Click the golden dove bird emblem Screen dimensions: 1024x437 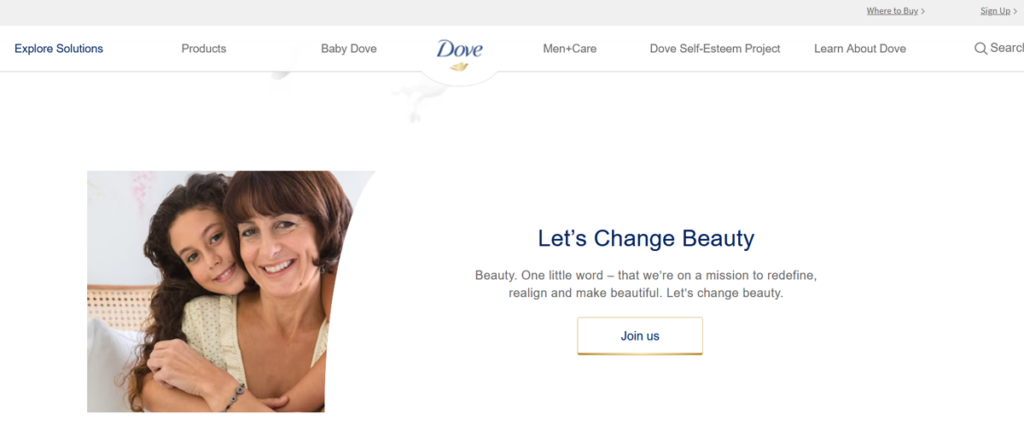click(459, 66)
